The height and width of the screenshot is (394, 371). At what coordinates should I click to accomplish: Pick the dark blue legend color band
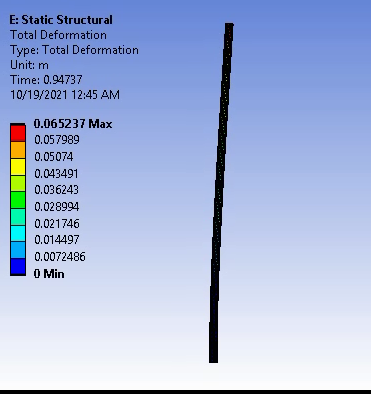(18, 266)
